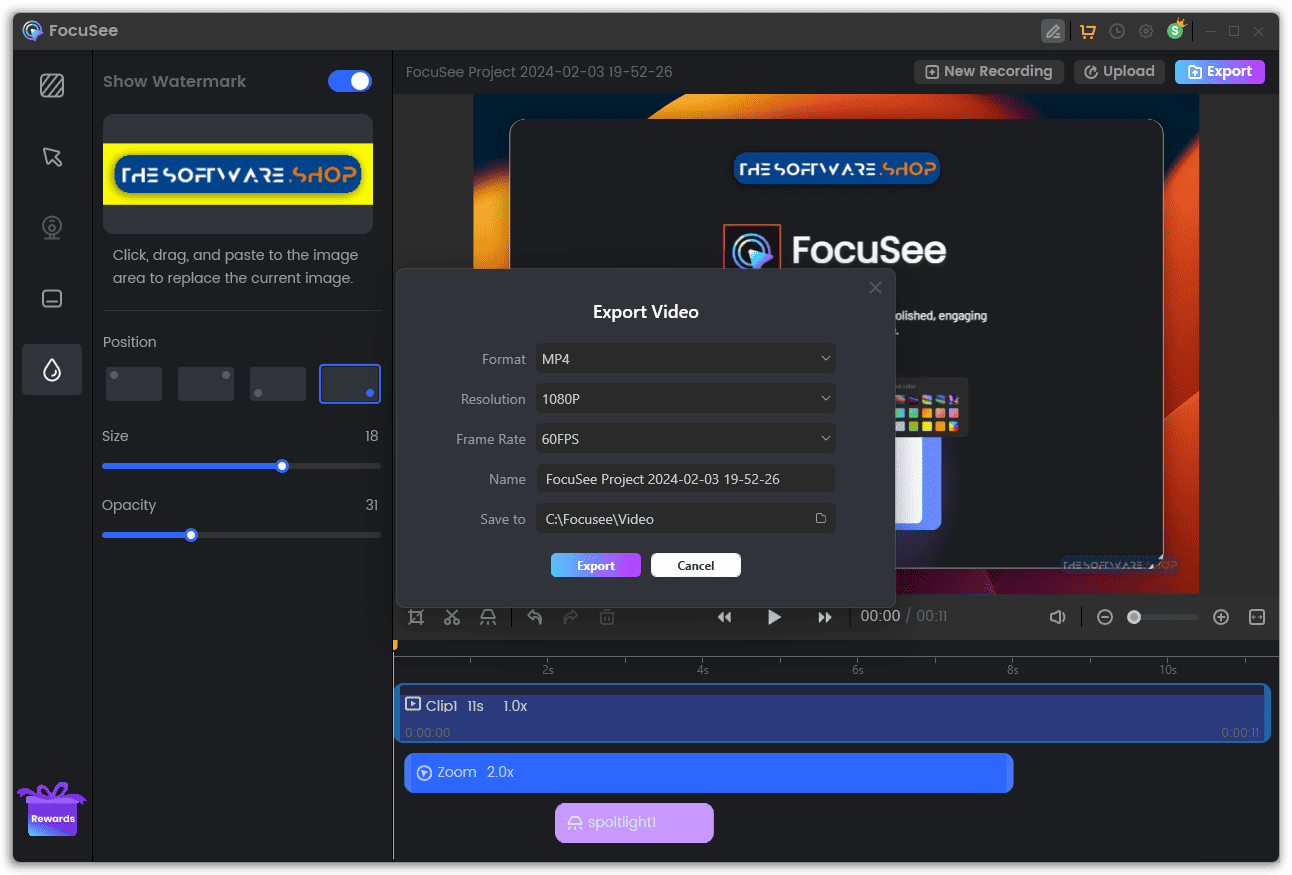
Task: Open the shopping cart icon
Action: coord(1087,31)
